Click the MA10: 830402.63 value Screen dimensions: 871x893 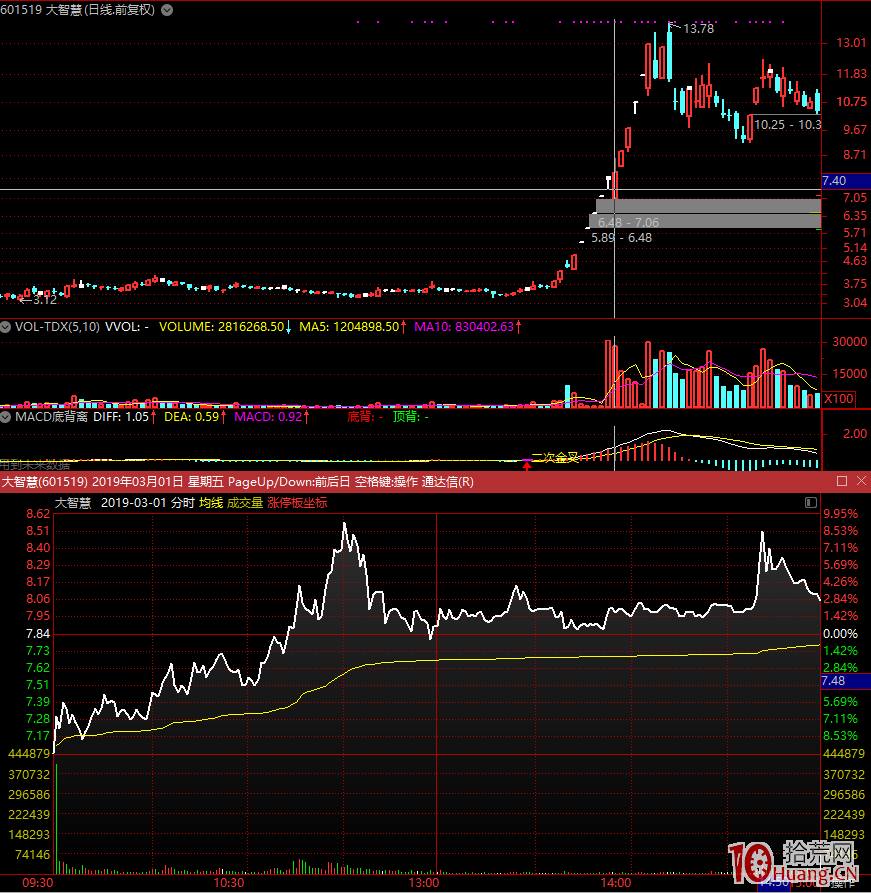pyautogui.click(x=464, y=327)
